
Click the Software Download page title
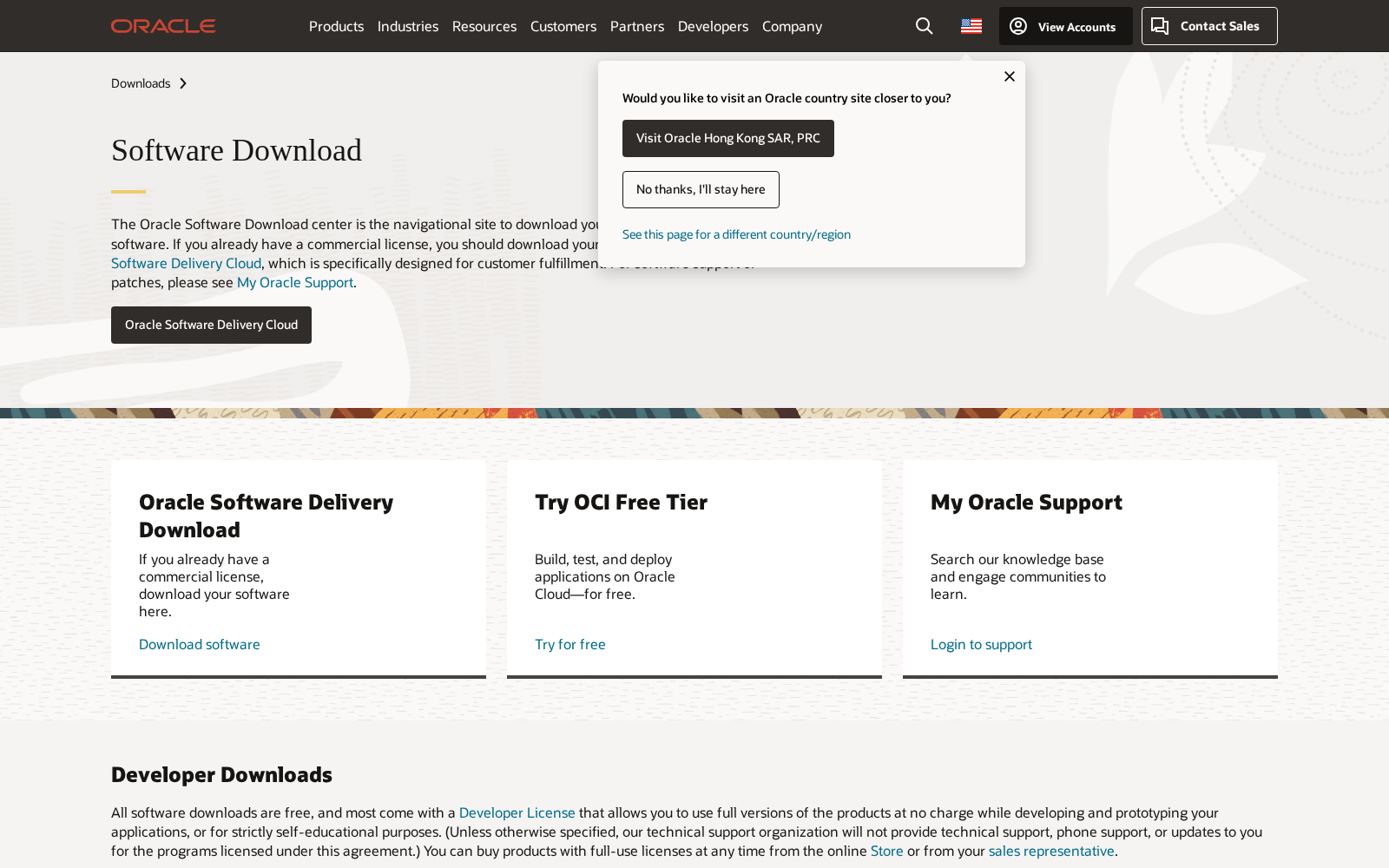236,150
